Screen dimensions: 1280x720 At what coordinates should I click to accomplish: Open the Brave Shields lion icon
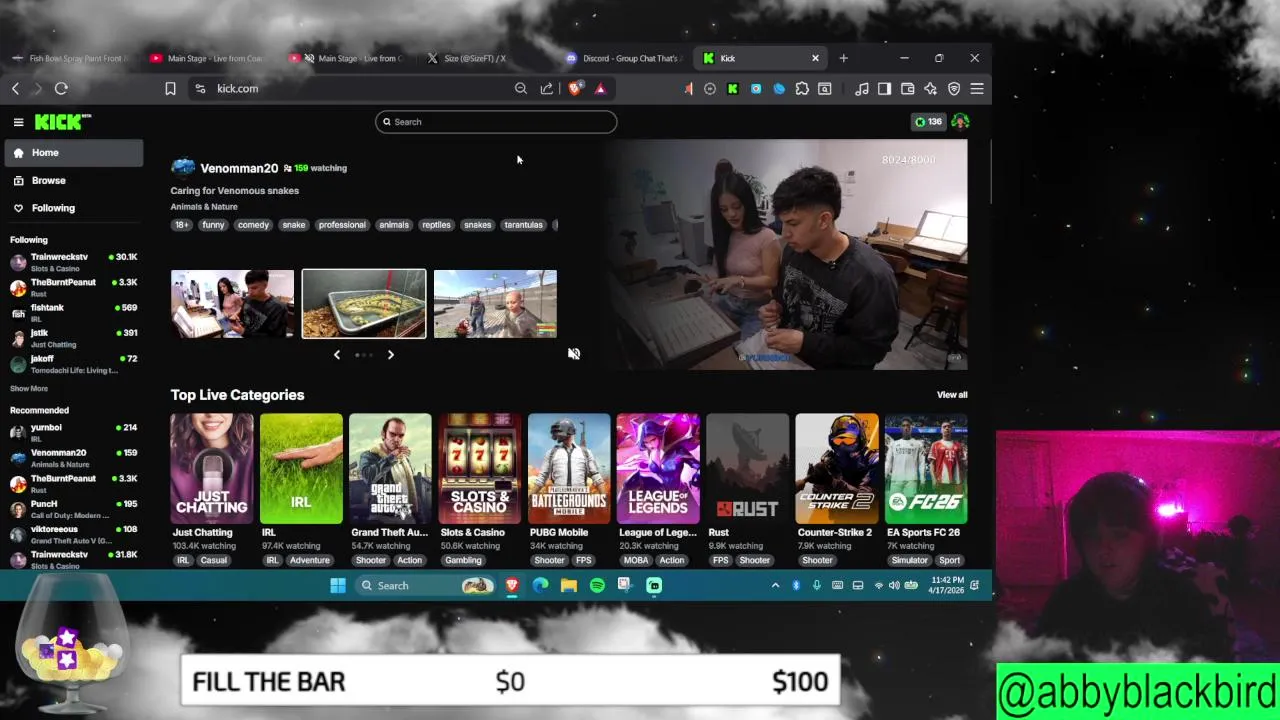tap(575, 89)
